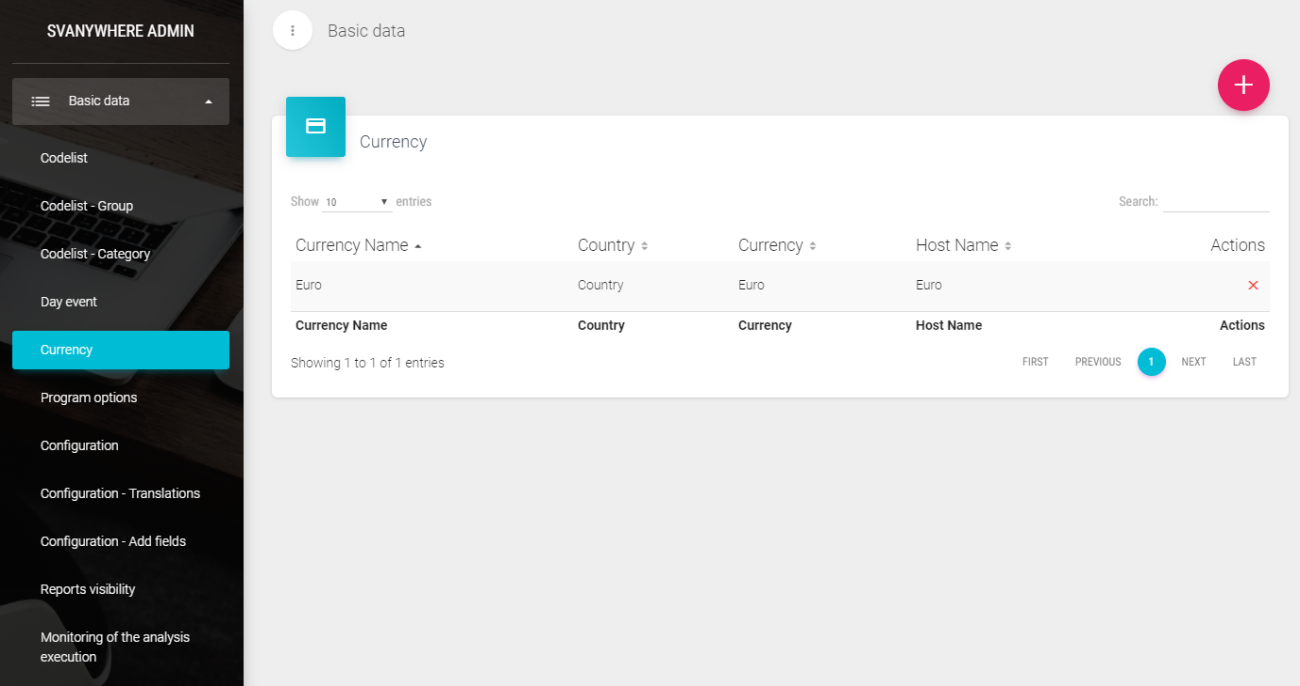The height and width of the screenshot is (686, 1300).
Task: Open Codelist in the sidebar
Action: [x=64, y=158]
